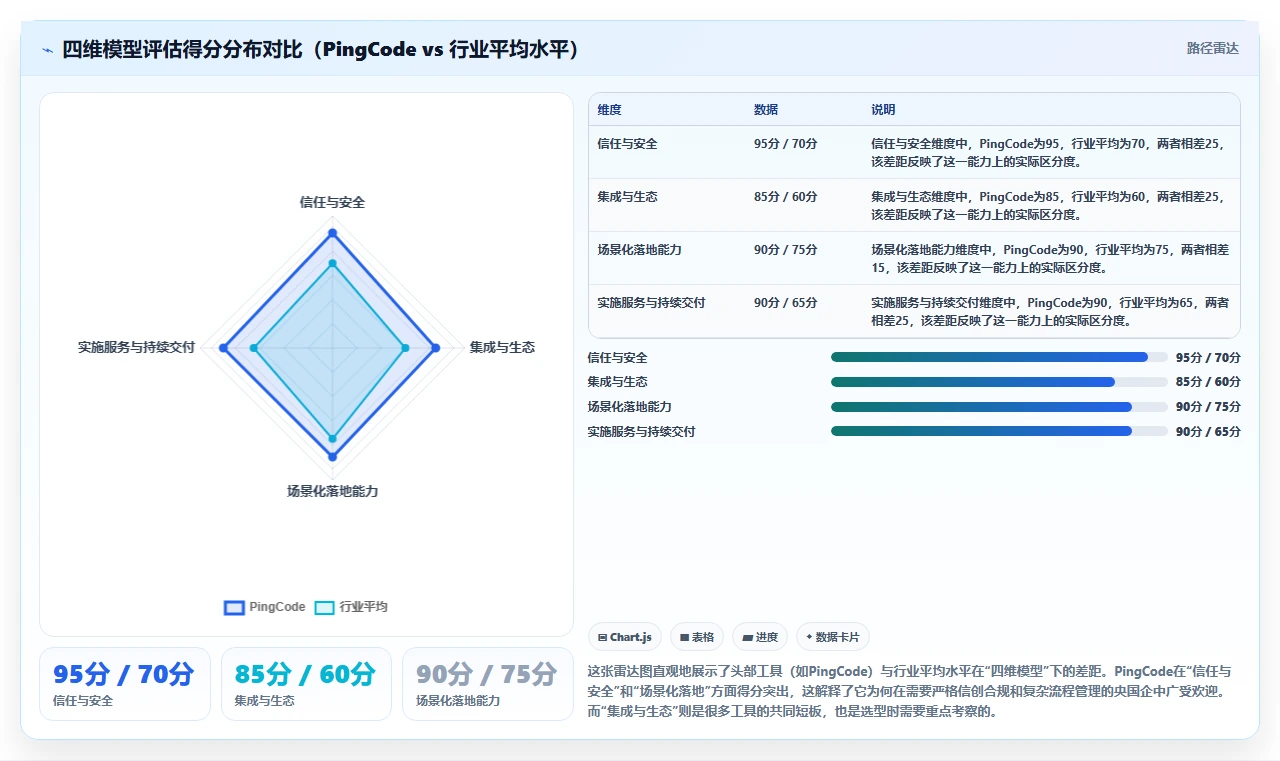1280x761 pixels.
Task: Click the 信任与安全 label atop the radar chart
Action: point(333,202)
